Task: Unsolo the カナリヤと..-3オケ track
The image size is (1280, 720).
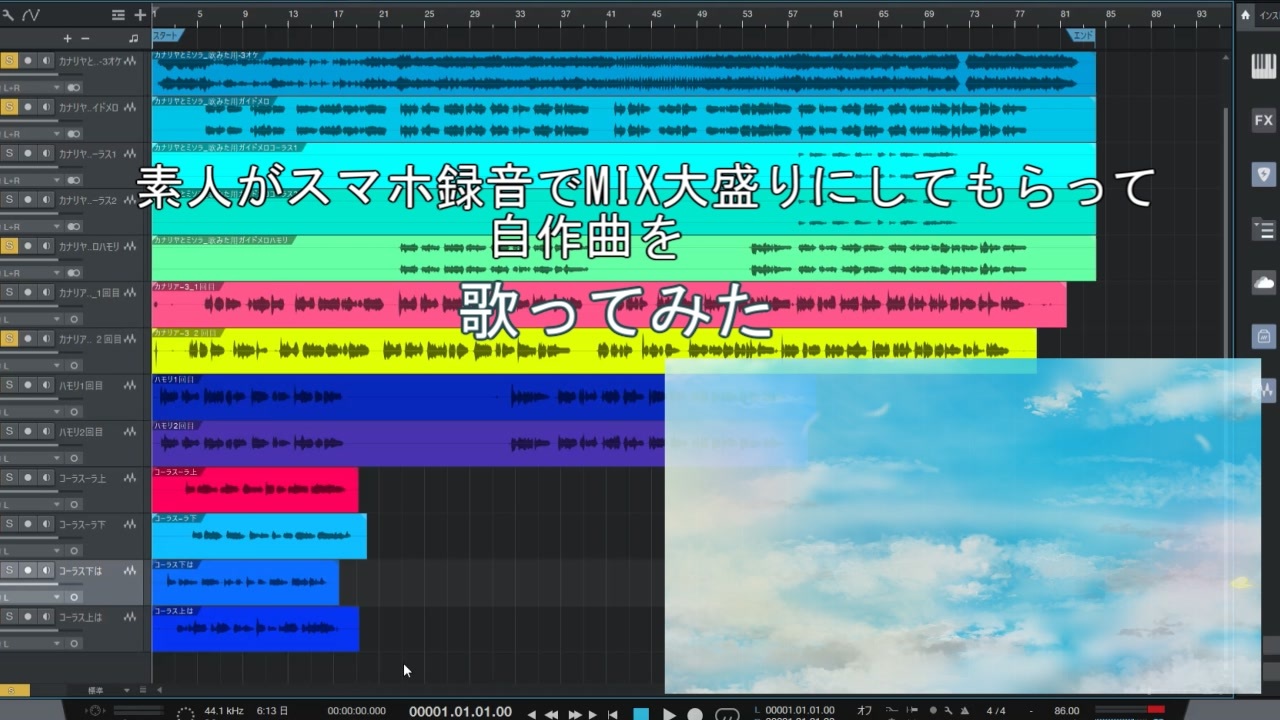Action: (9, 60)
